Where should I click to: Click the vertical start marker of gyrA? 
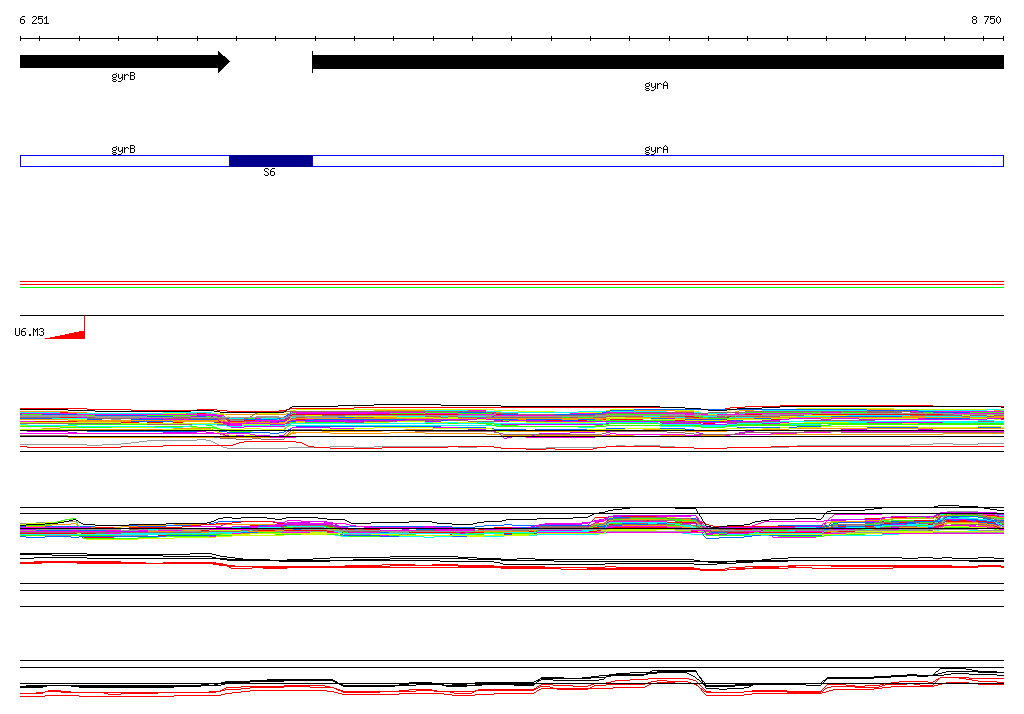tap(312, 62)
